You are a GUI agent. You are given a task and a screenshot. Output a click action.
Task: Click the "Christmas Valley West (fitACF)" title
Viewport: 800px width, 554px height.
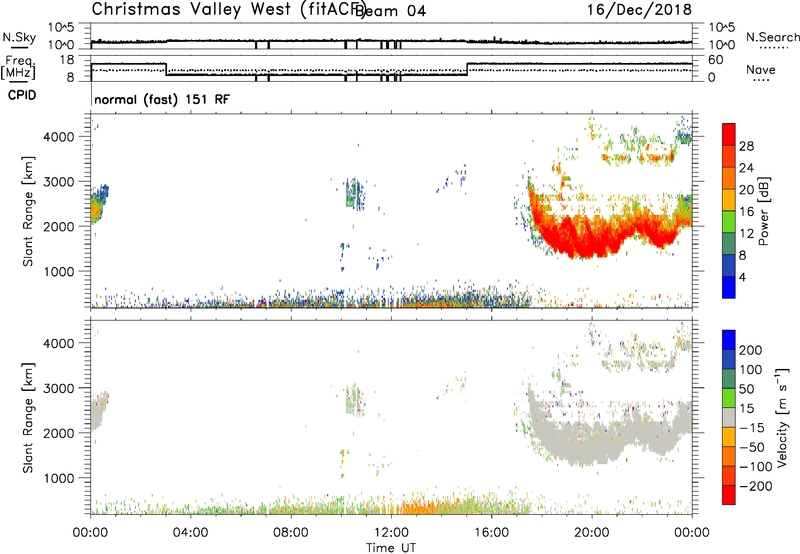pos(228,10)
